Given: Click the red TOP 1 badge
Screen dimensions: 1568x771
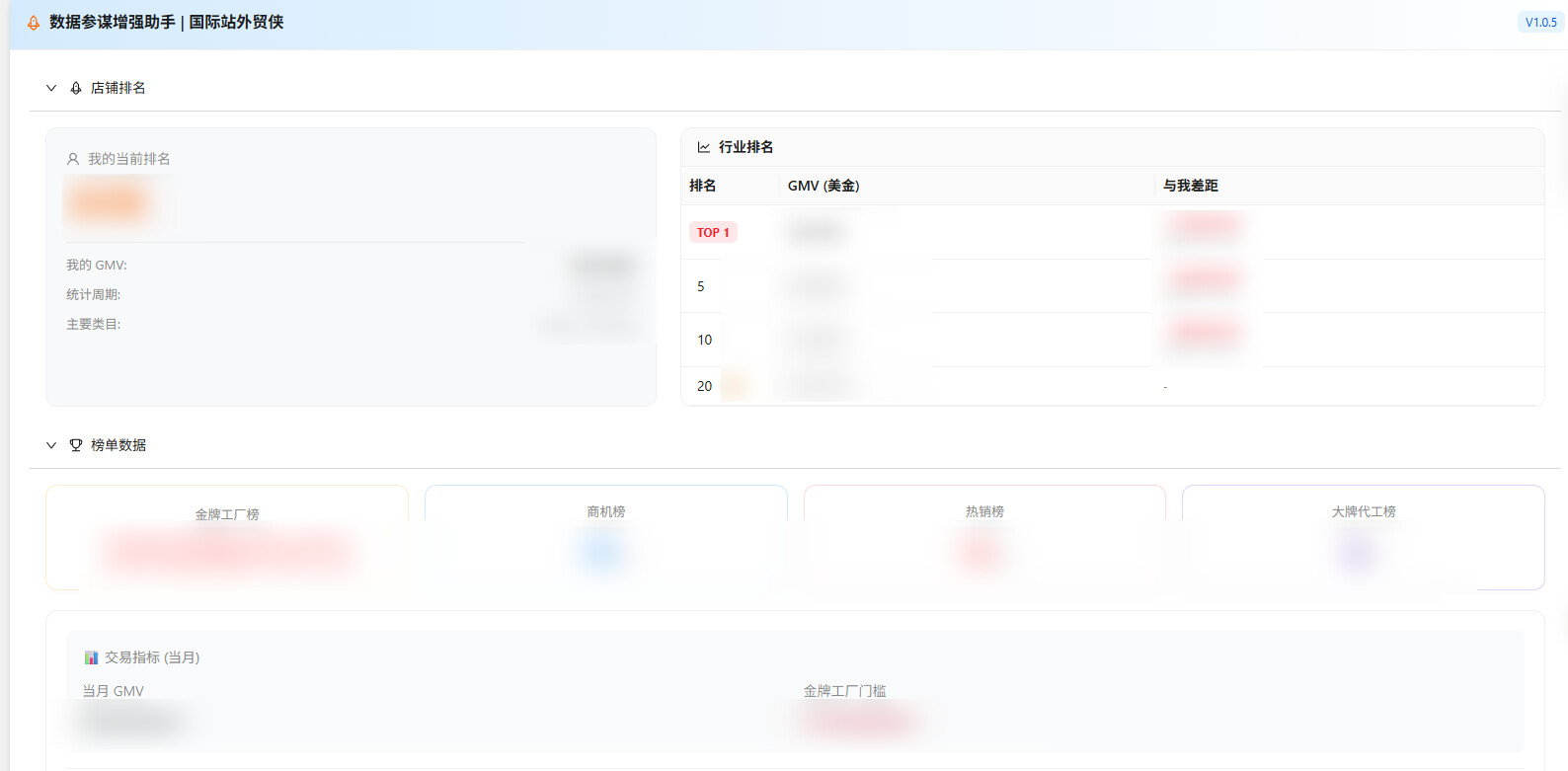Looking at the screenshot, I should pos(713,233).
